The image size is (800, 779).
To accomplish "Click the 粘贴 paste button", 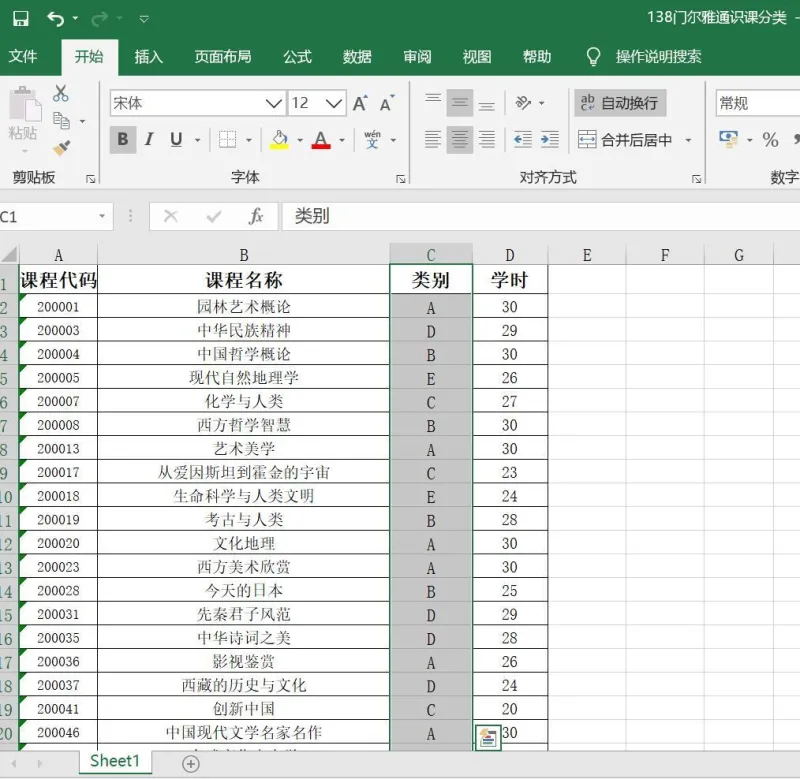I will click(x=23, y=115).
